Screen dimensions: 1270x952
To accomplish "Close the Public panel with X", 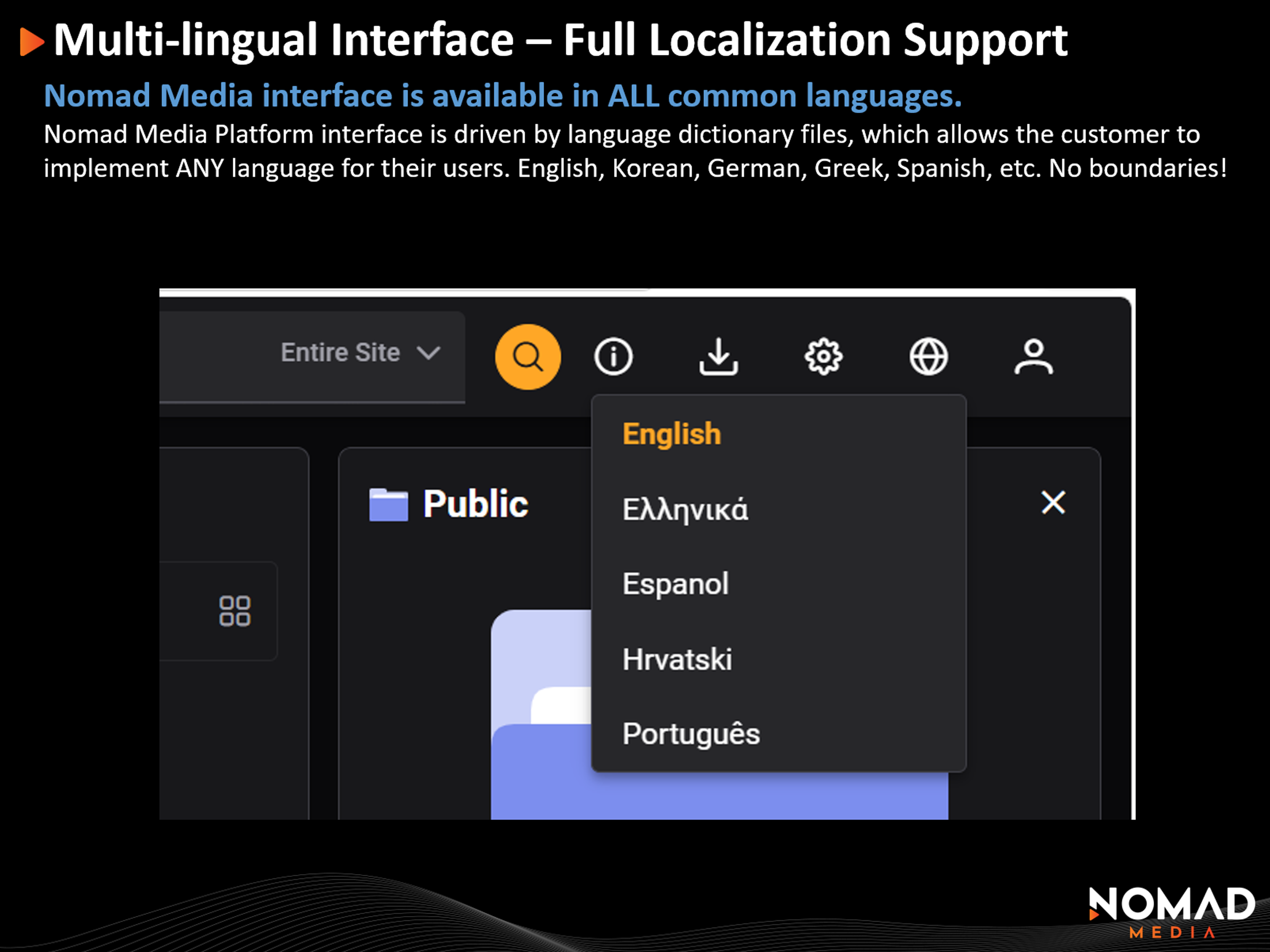I will [x=1053, y=502].
